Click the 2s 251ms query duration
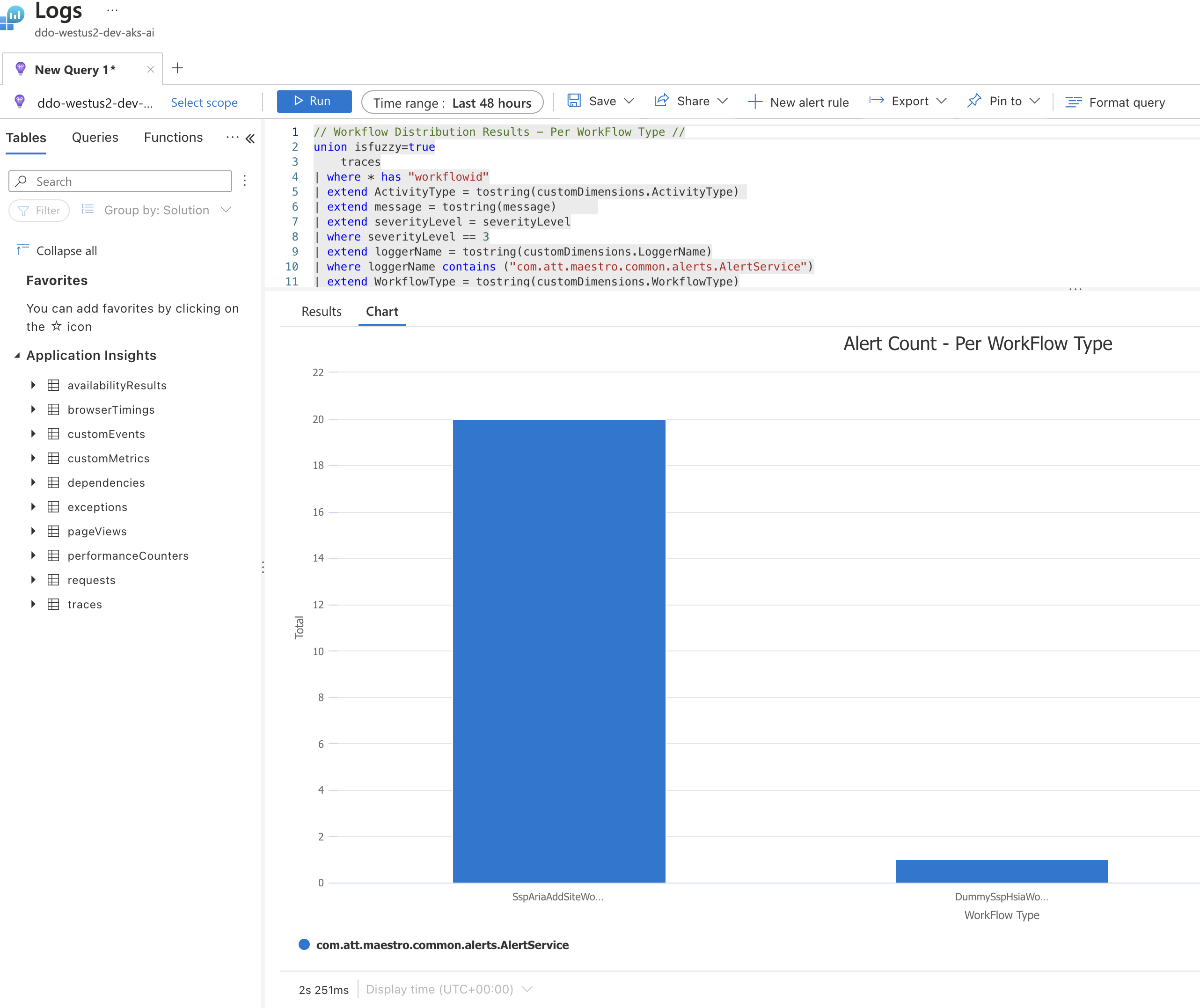 pos(323,990)
